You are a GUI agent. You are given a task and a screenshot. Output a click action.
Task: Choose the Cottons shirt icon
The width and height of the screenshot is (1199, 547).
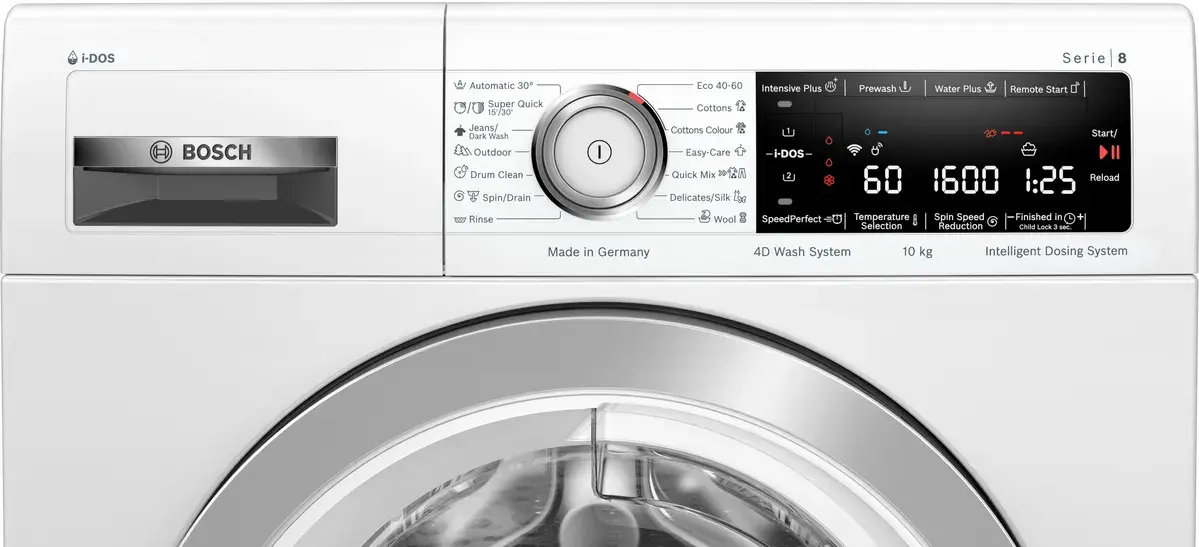coord(740,106)
